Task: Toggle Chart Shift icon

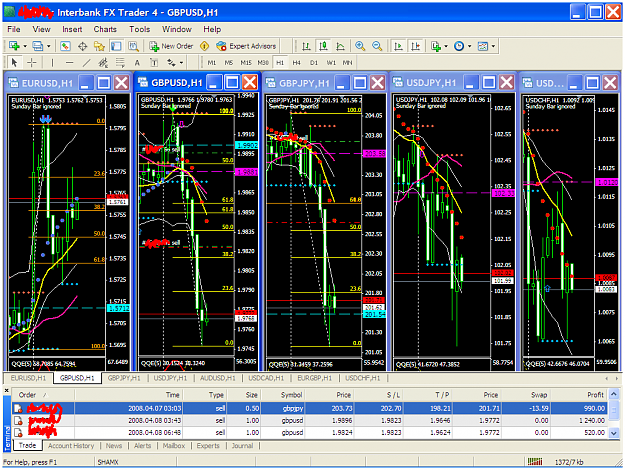Action: click(415, 46)
